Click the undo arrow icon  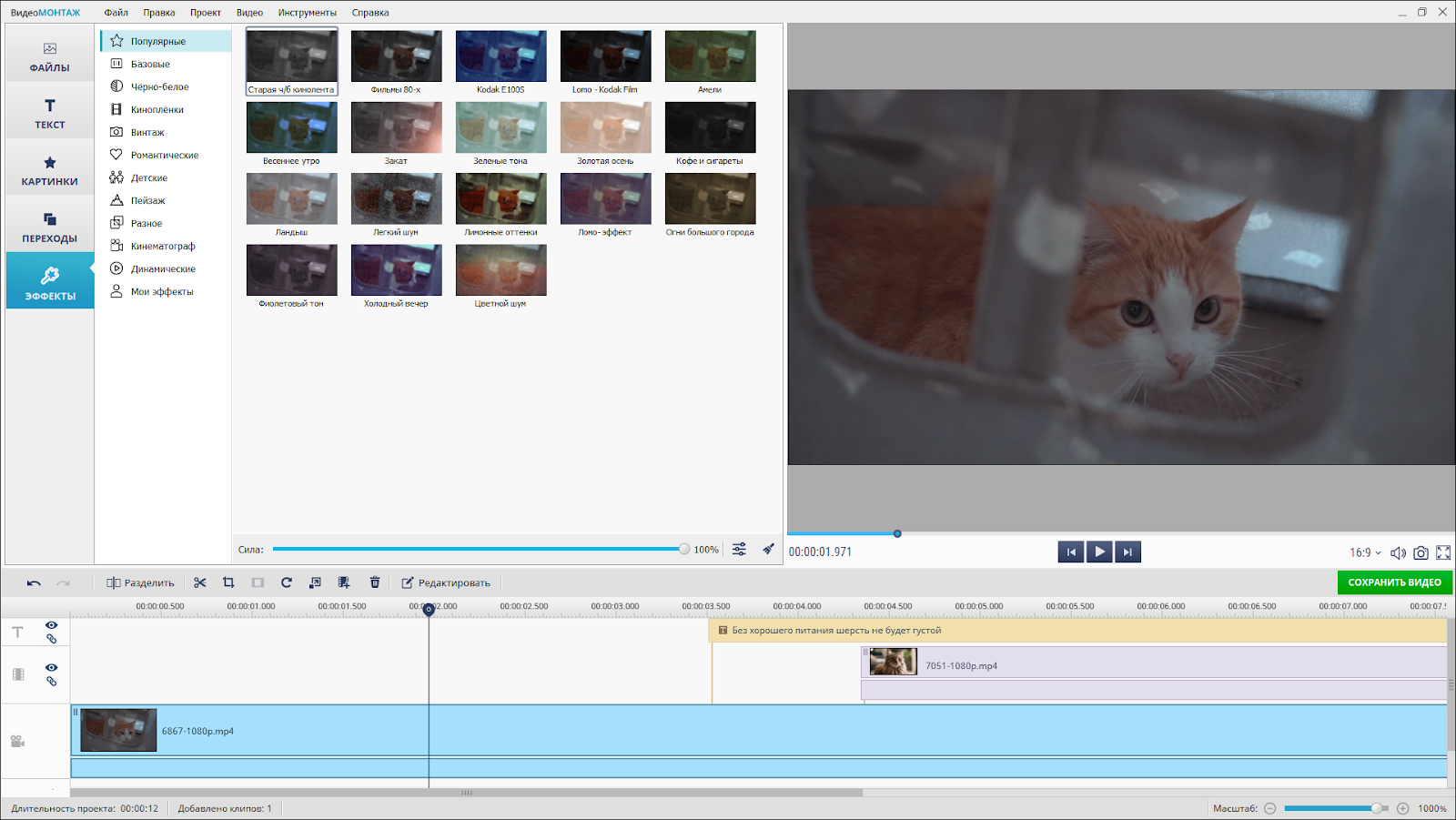[34, 582]
